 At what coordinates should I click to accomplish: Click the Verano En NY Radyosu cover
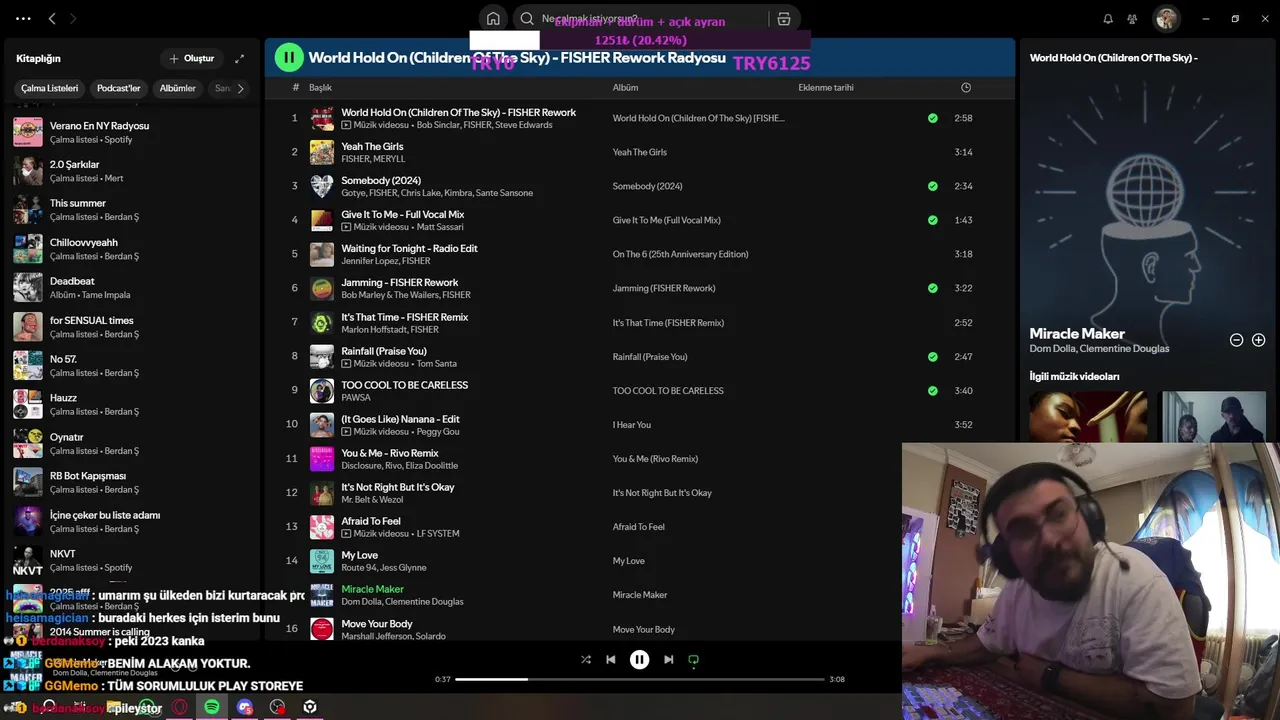[x=28, y=132]
